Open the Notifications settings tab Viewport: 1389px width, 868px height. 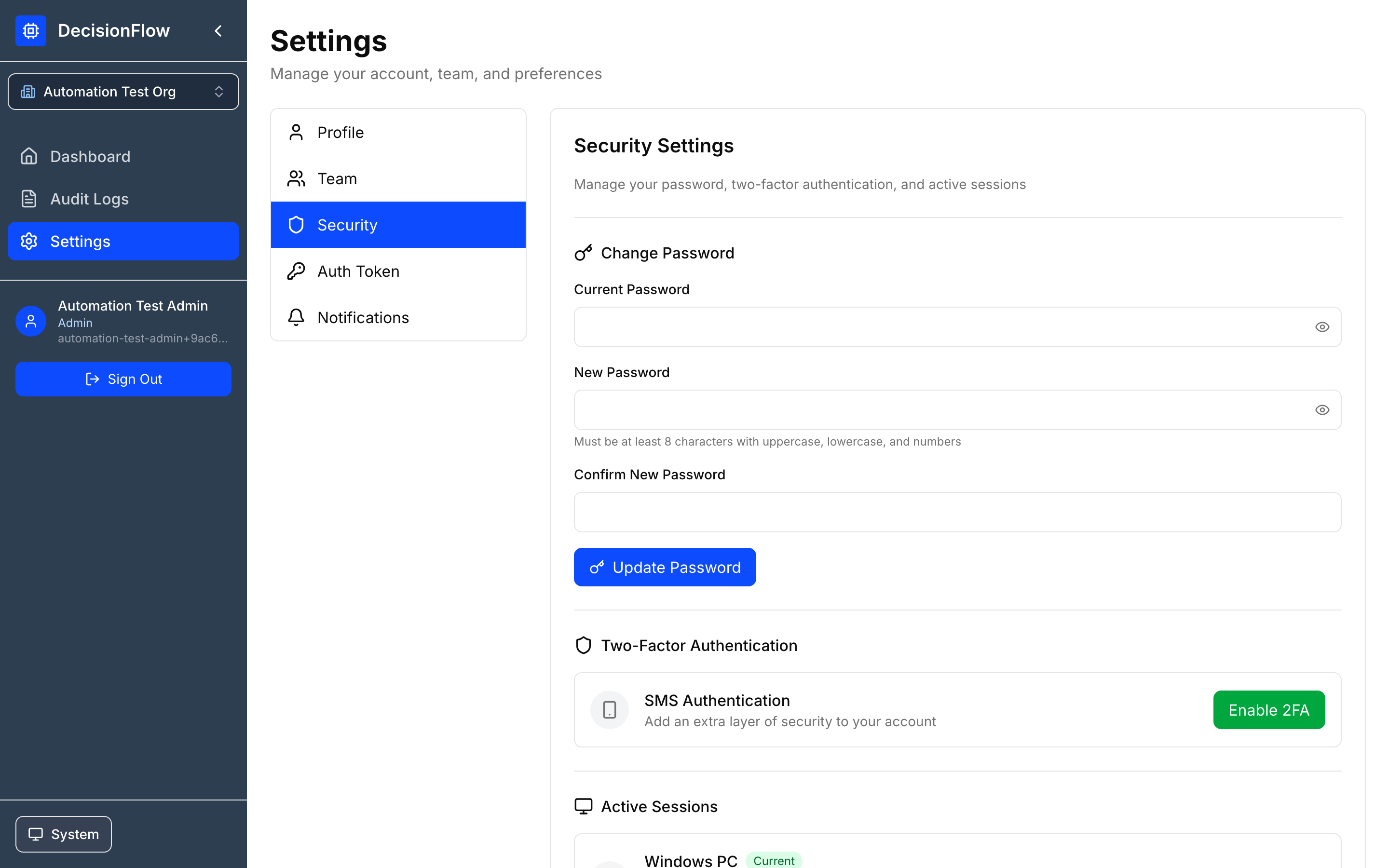398,317
